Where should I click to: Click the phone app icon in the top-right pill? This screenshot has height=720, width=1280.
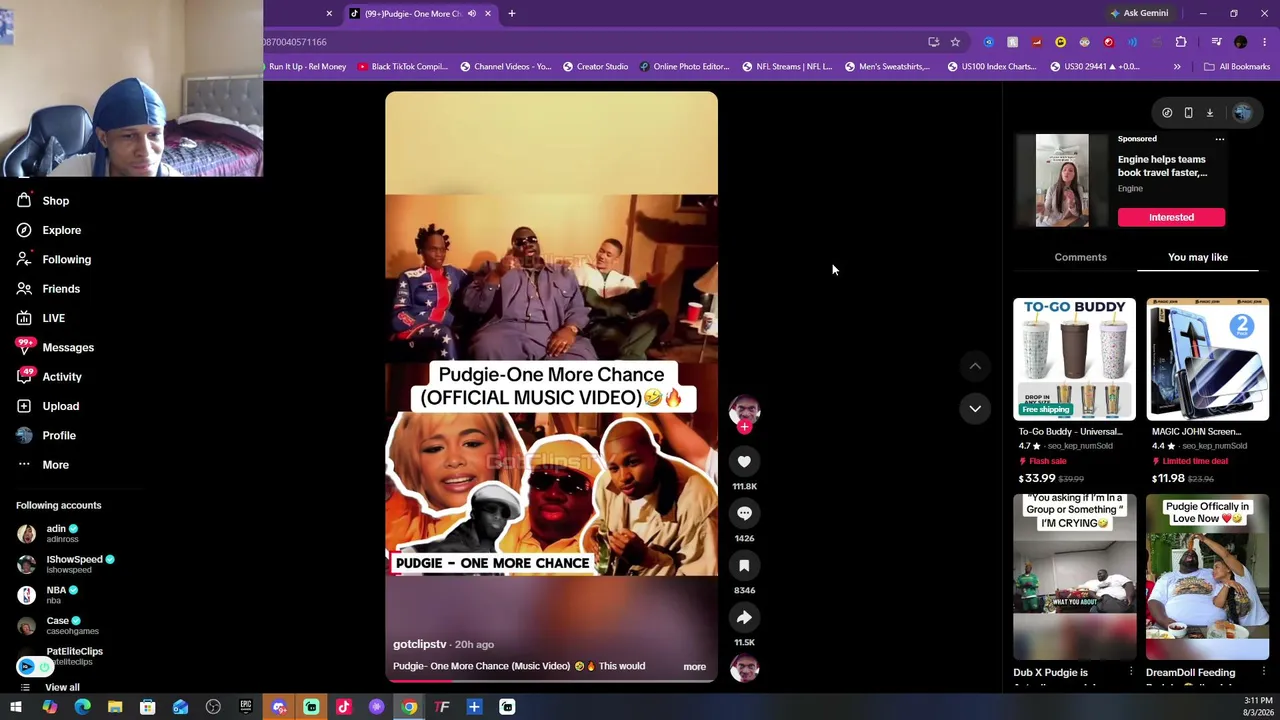1188,113
